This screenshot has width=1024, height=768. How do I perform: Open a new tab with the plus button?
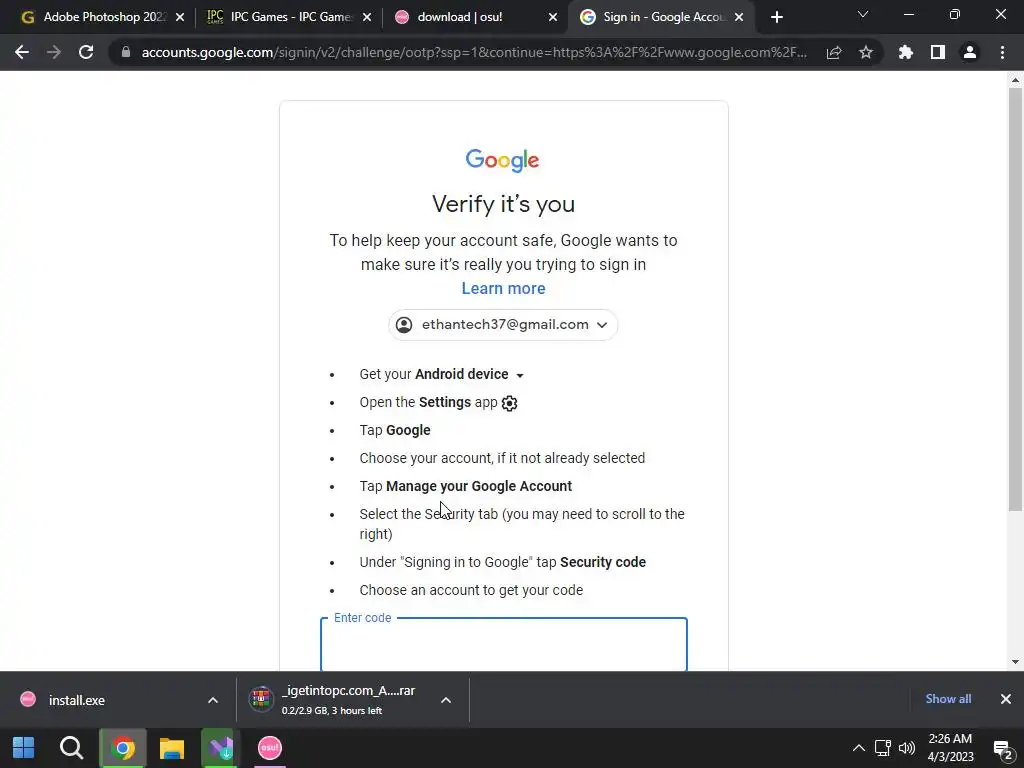click(x=776, y=17)
